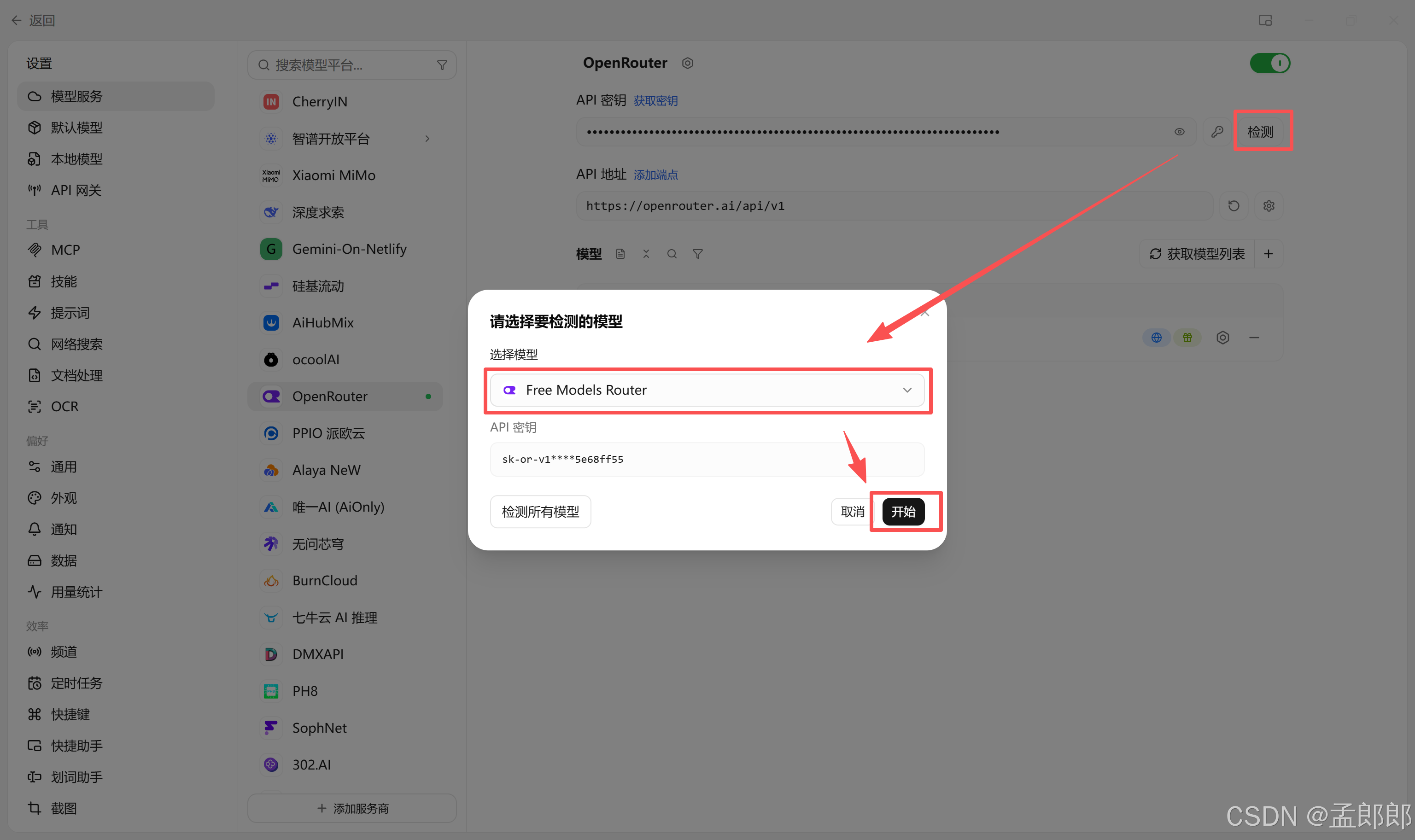Add a model with the plus icon
Screen dimensions: 1415x840
(1269, 254)
